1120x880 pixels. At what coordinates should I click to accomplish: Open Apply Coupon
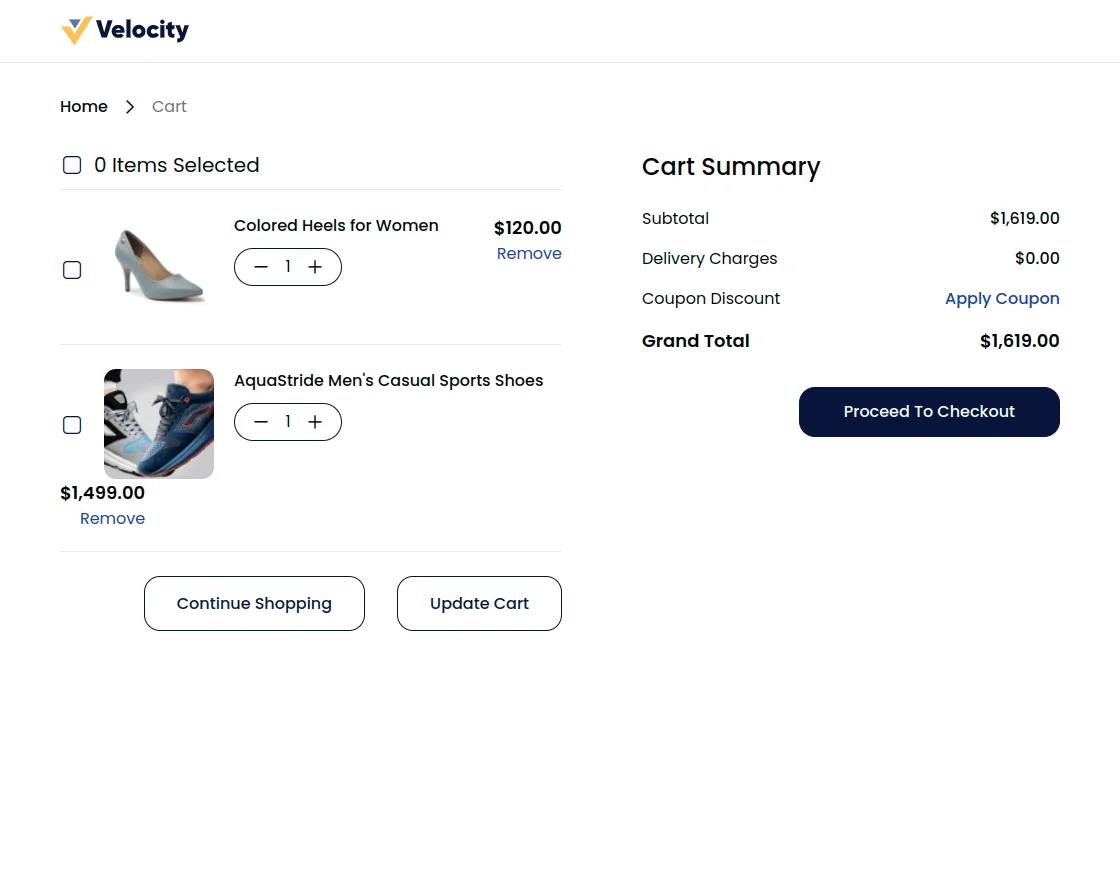click(1002, 298)
